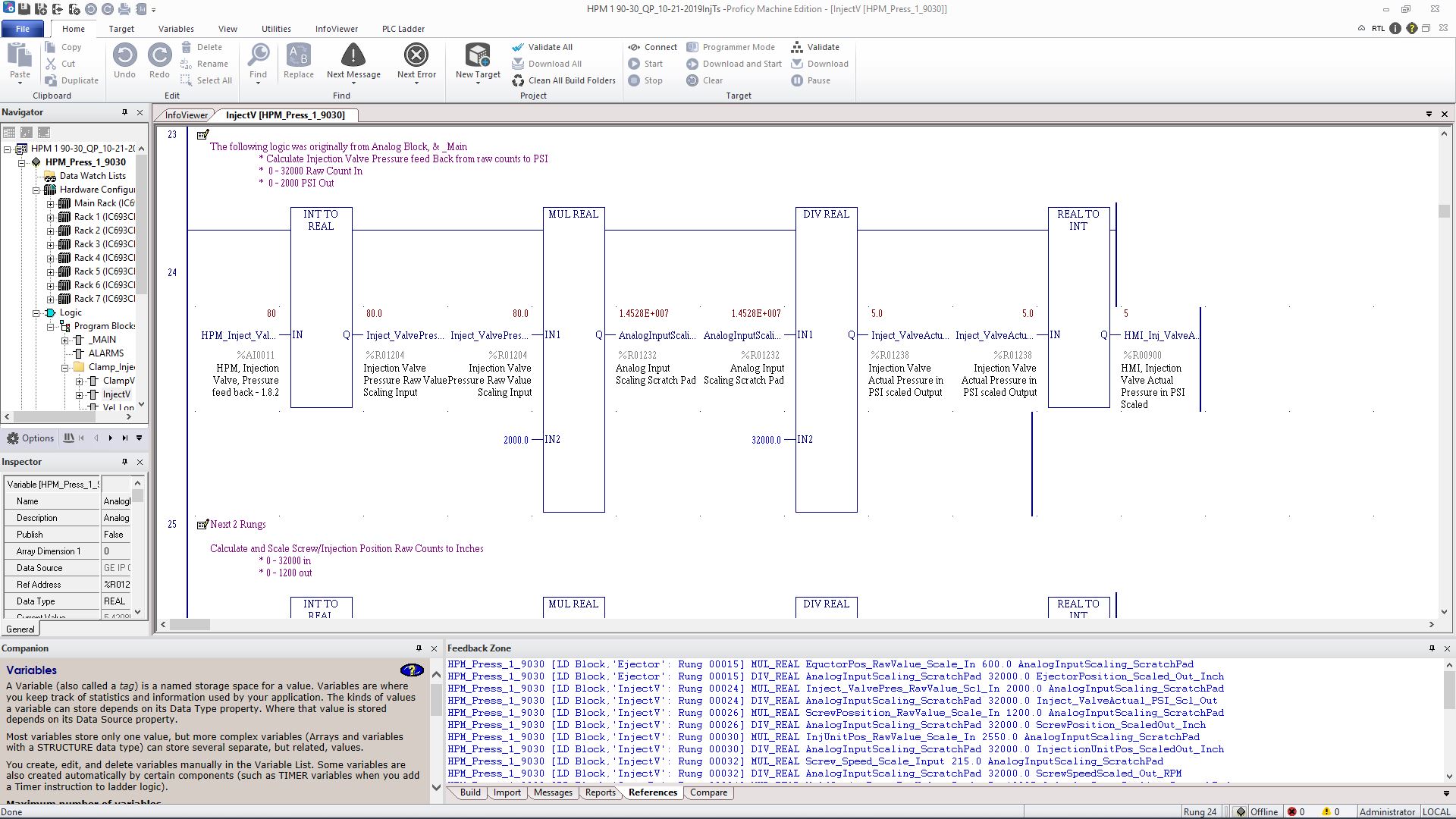Viewport: 1456px width, 819px height.
Task: Switch to the Messages feedback tab
Action: coord(553,792)
